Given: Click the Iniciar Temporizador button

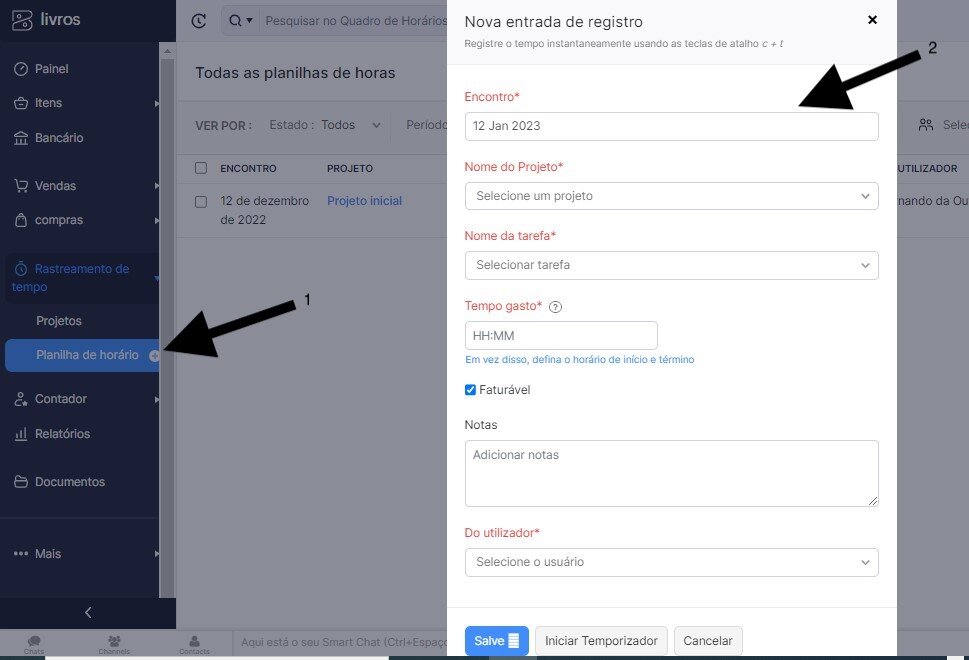Looking at the screenshot, I should coord(601,641).
